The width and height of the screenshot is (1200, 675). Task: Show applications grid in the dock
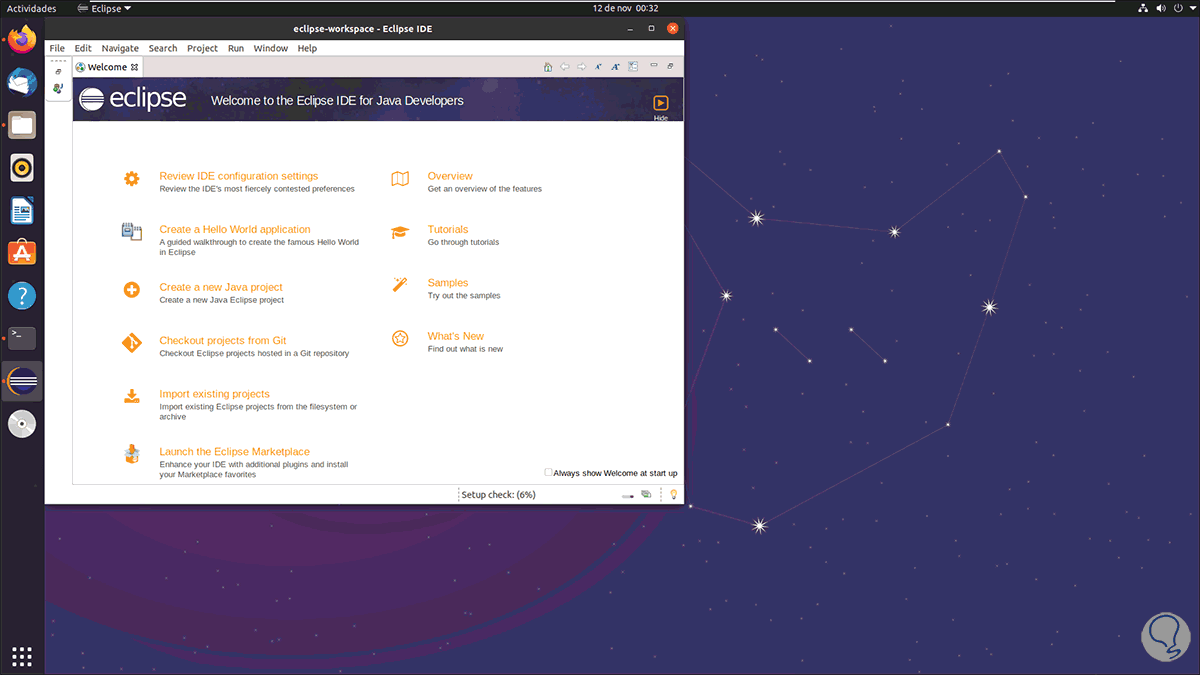22,656
